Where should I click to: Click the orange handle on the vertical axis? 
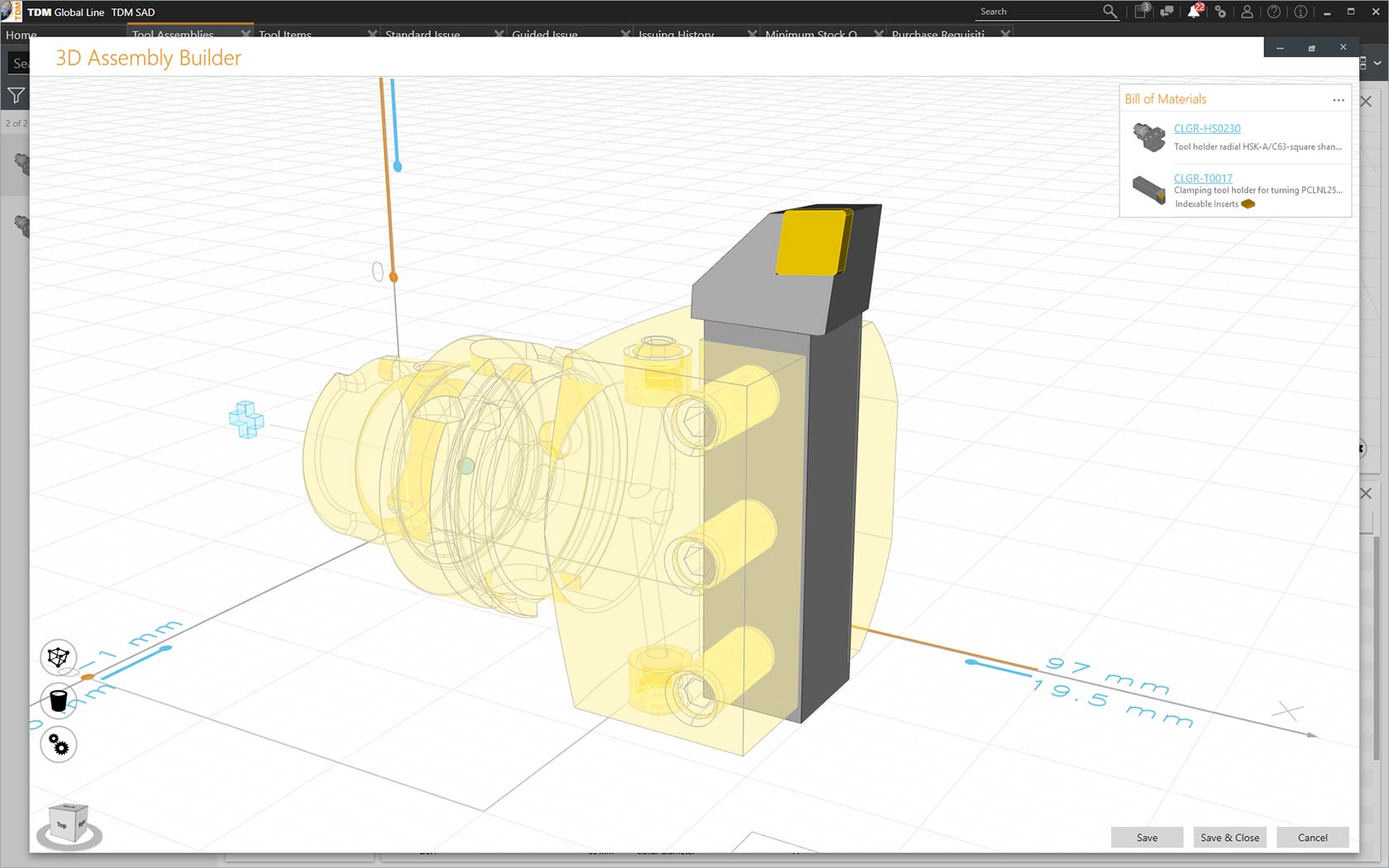[394, 278]
